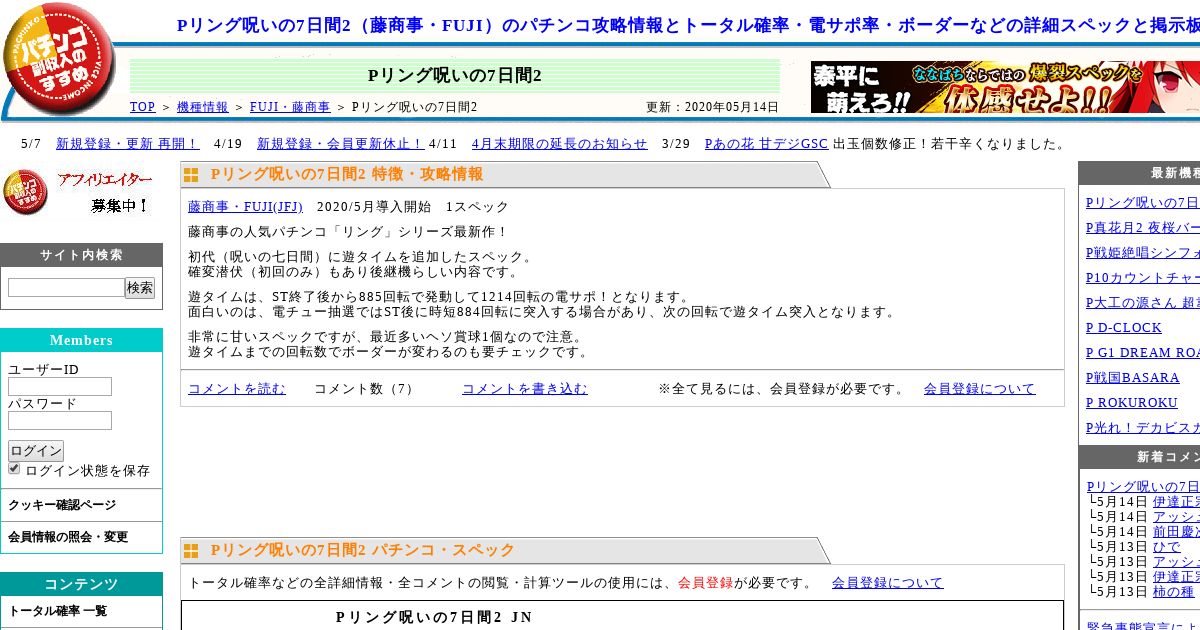
Task: Open commenter 前田慶 link
Action: coord(1176,532)
